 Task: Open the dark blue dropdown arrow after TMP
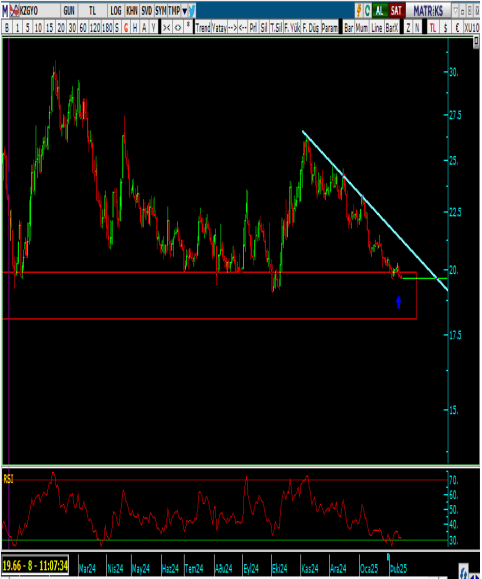coord(184,11)
